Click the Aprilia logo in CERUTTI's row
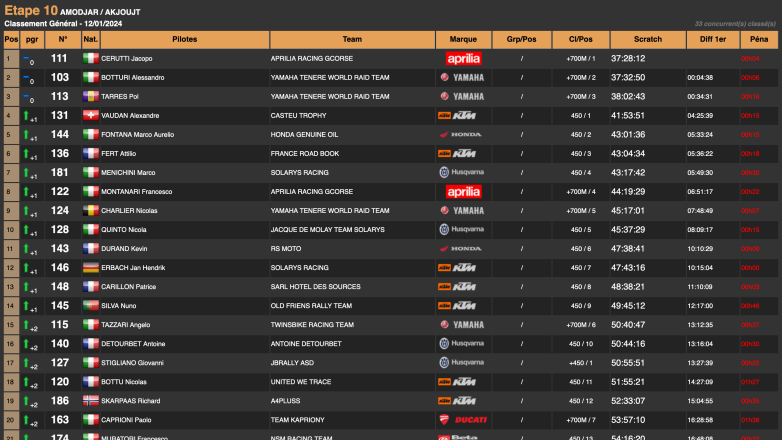The image size is (782, 440). (463, 58)
